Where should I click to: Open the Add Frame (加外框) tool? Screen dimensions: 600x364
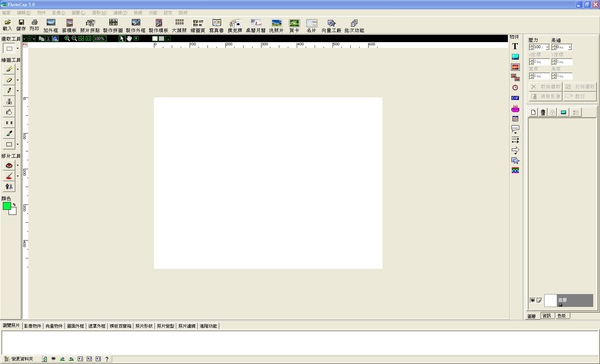click(x=51, y=26)
